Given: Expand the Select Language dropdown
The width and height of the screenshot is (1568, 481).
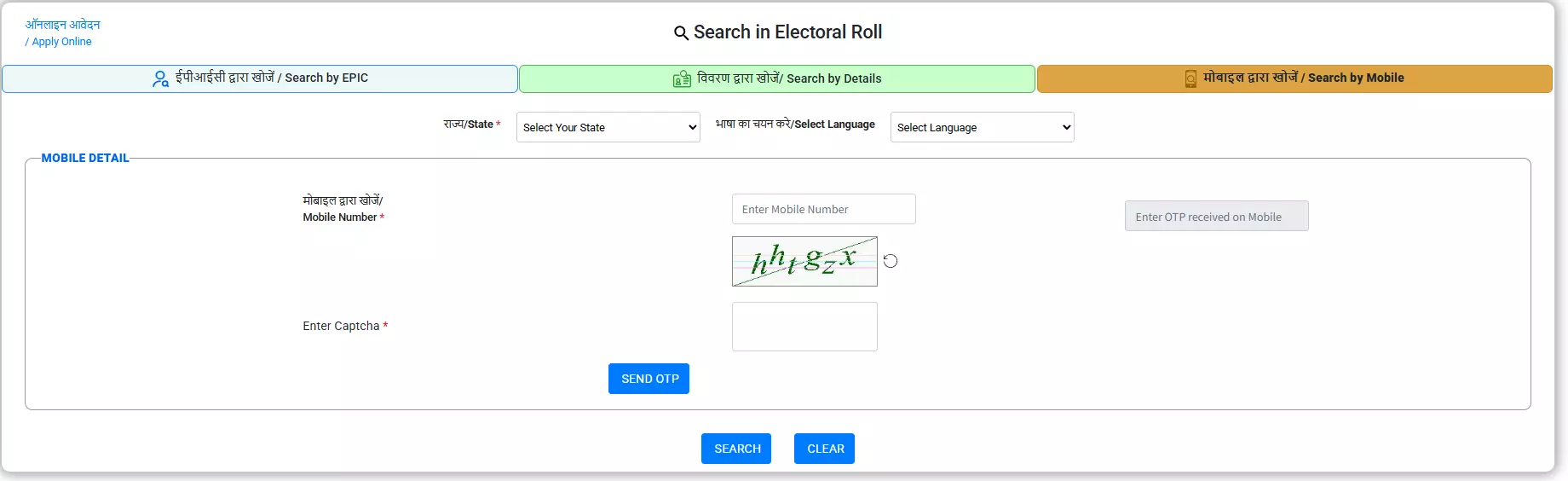Looking at the screenshot, I should tap(982, 127).
